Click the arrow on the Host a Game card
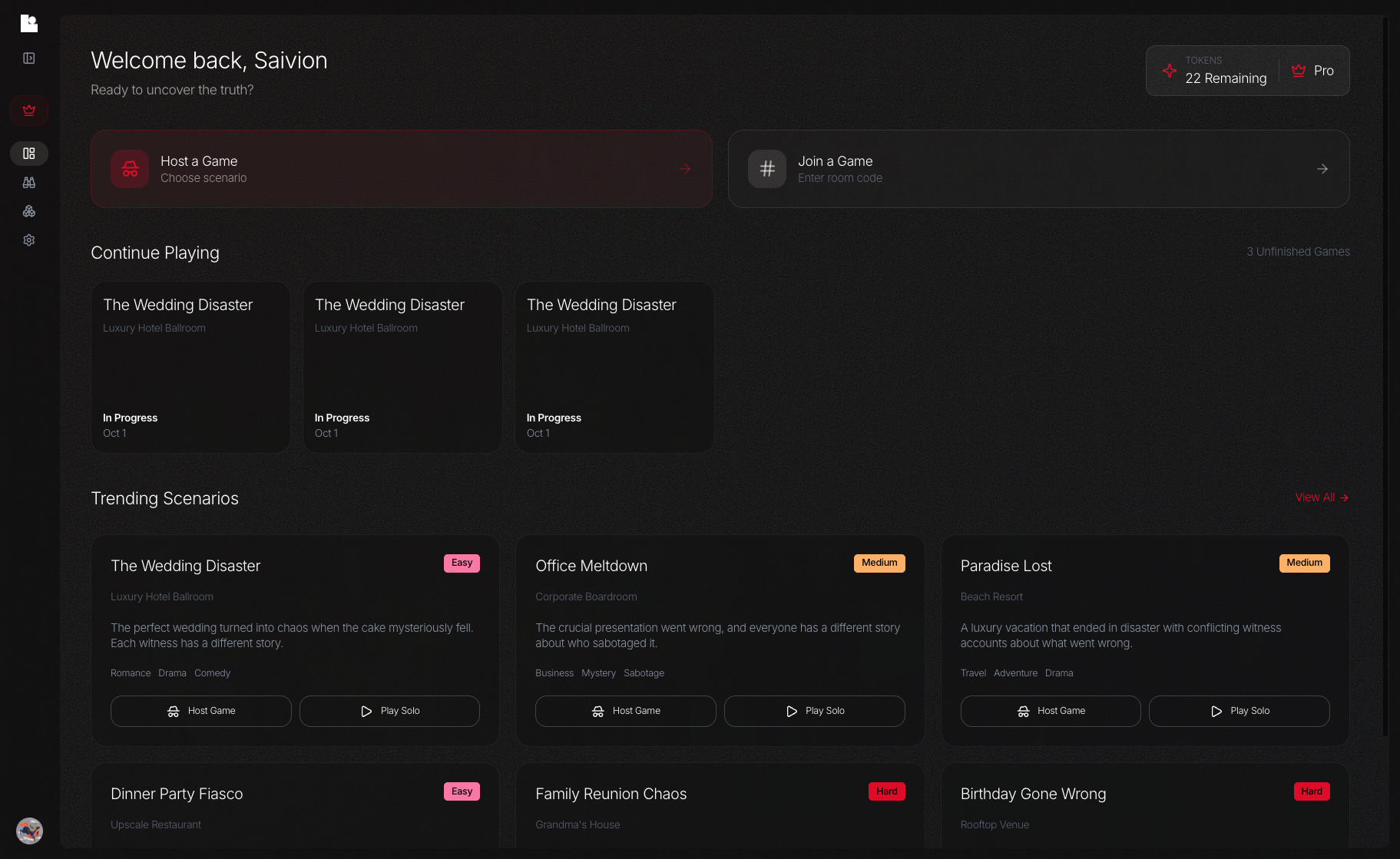The height and width of the screenshot is (859, 1400). tap(685, 169)
